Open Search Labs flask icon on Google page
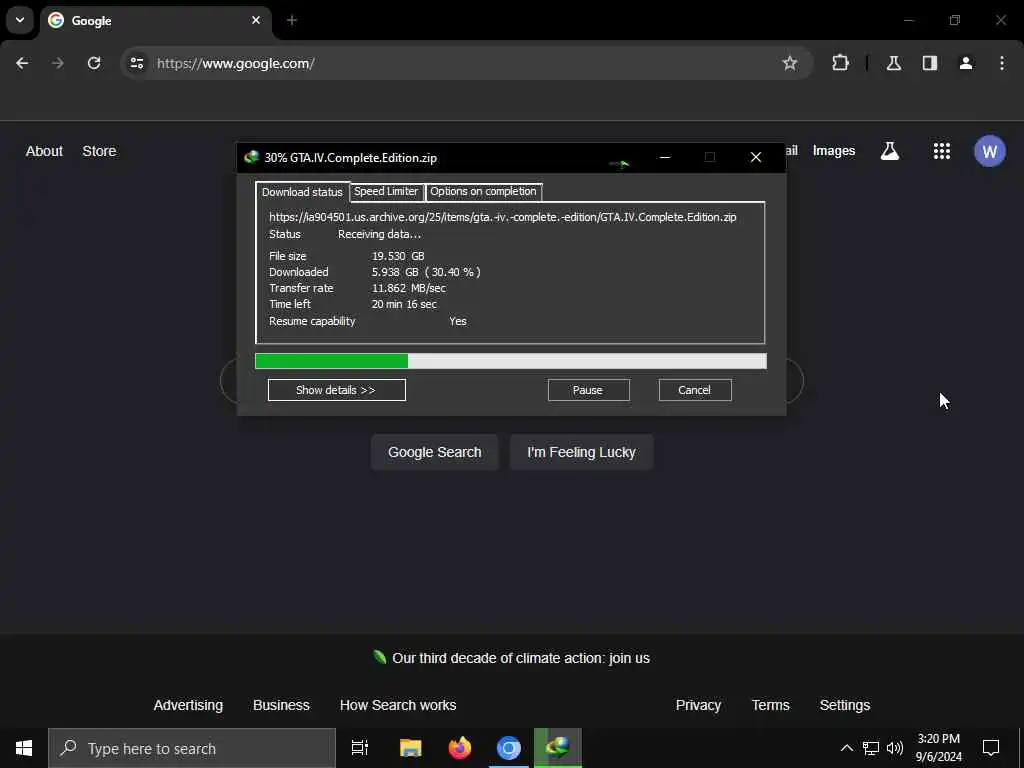The width and height of the screenshot is (1024, 768). pos(890,151)
